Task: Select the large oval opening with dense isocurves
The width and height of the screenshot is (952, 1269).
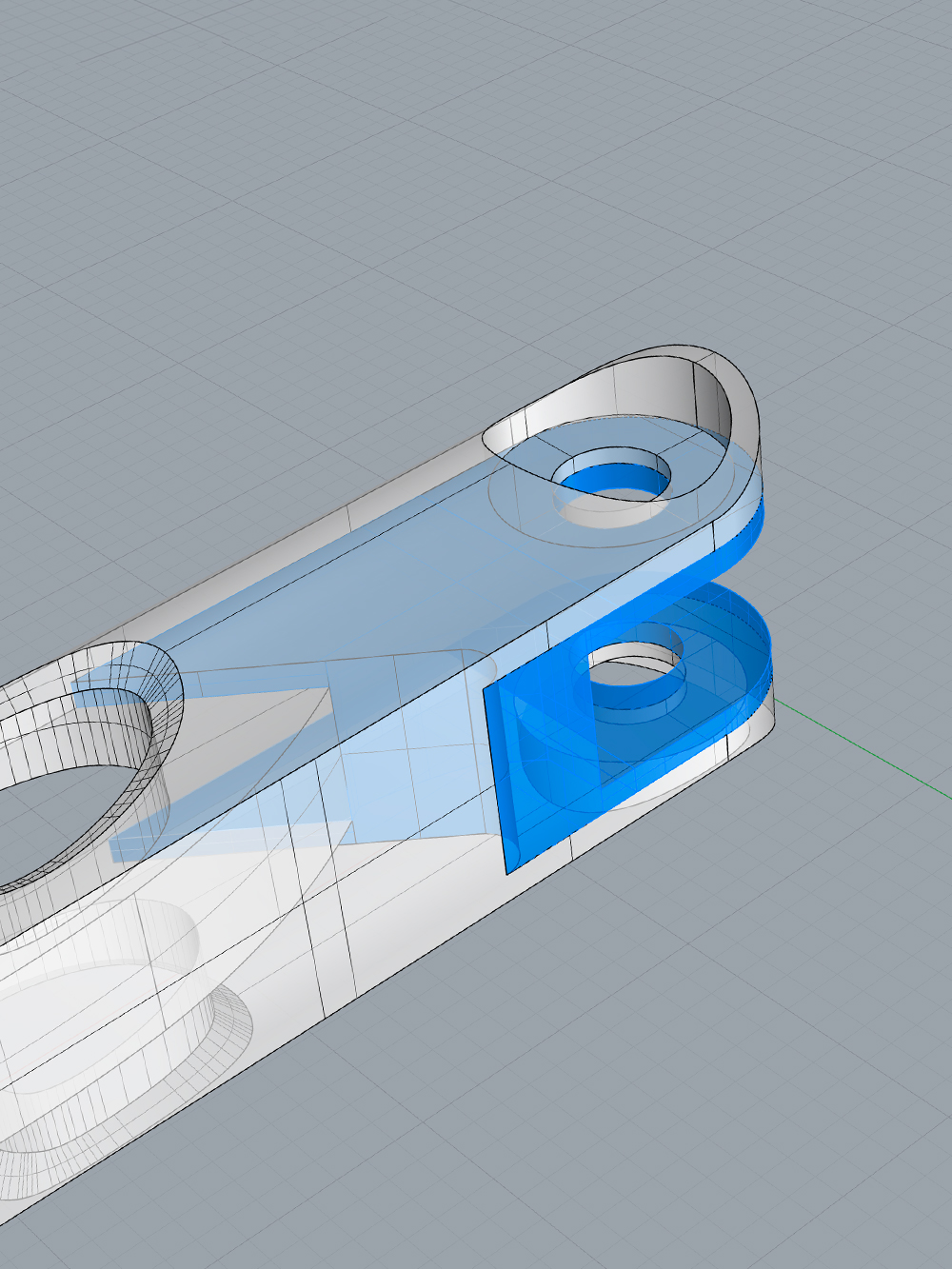Action: (67, 776)
